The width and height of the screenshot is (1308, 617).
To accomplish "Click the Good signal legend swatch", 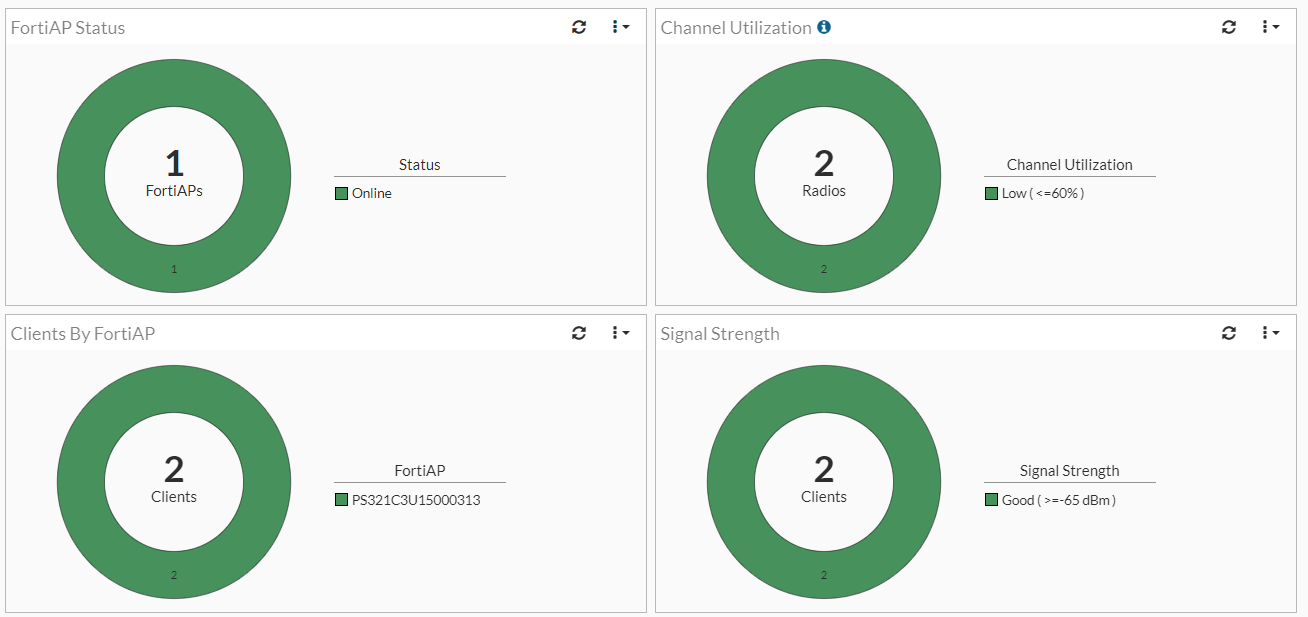I will coord(991,500).
